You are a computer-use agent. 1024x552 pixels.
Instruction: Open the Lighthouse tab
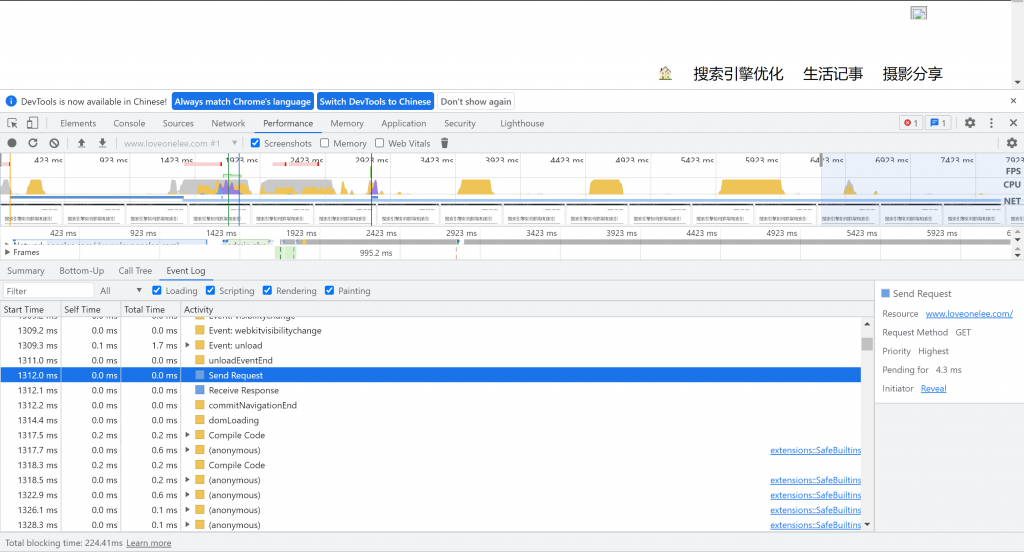[x=522, y=123]
